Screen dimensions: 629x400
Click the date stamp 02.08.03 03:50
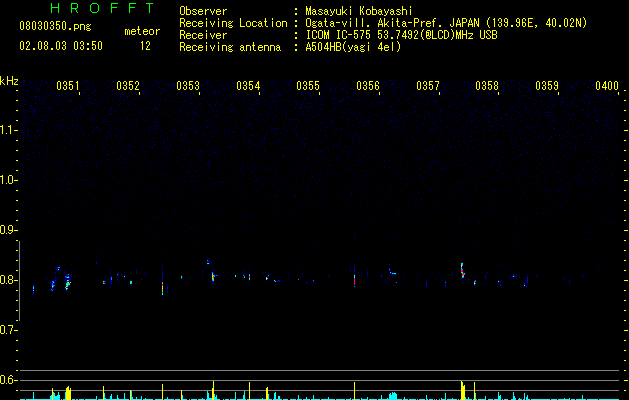pos(61,46)
